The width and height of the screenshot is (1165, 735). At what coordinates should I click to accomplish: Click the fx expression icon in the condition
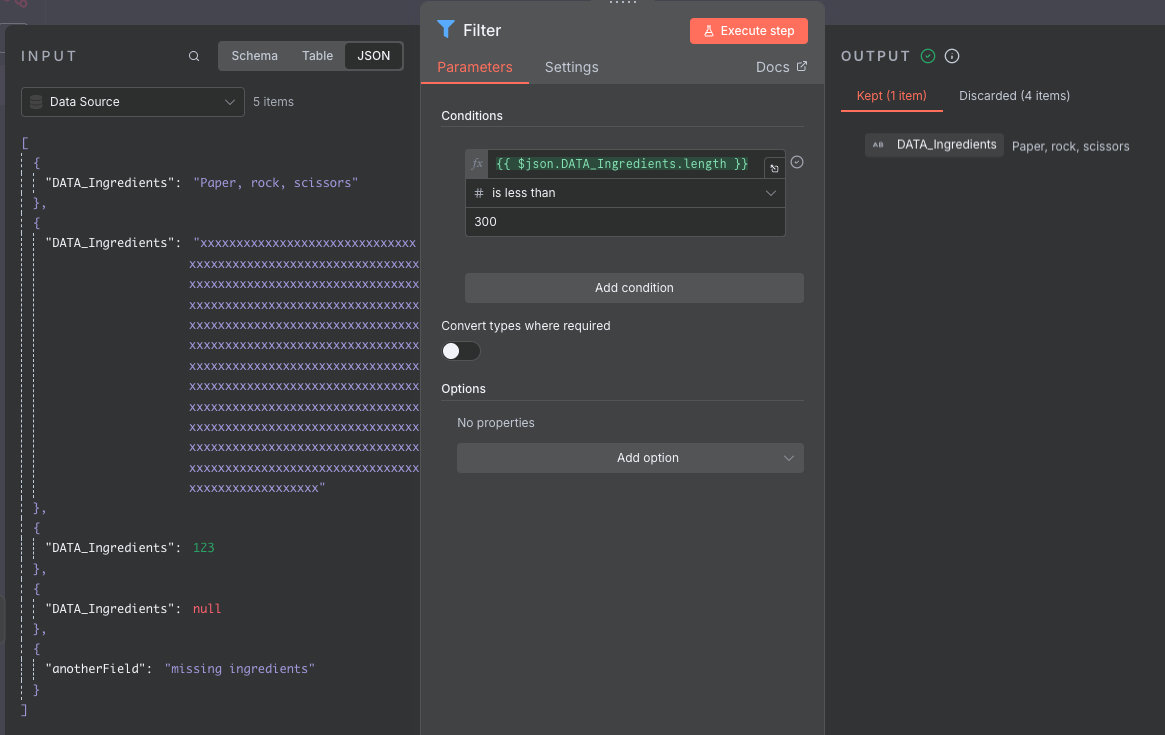(477, 164)
